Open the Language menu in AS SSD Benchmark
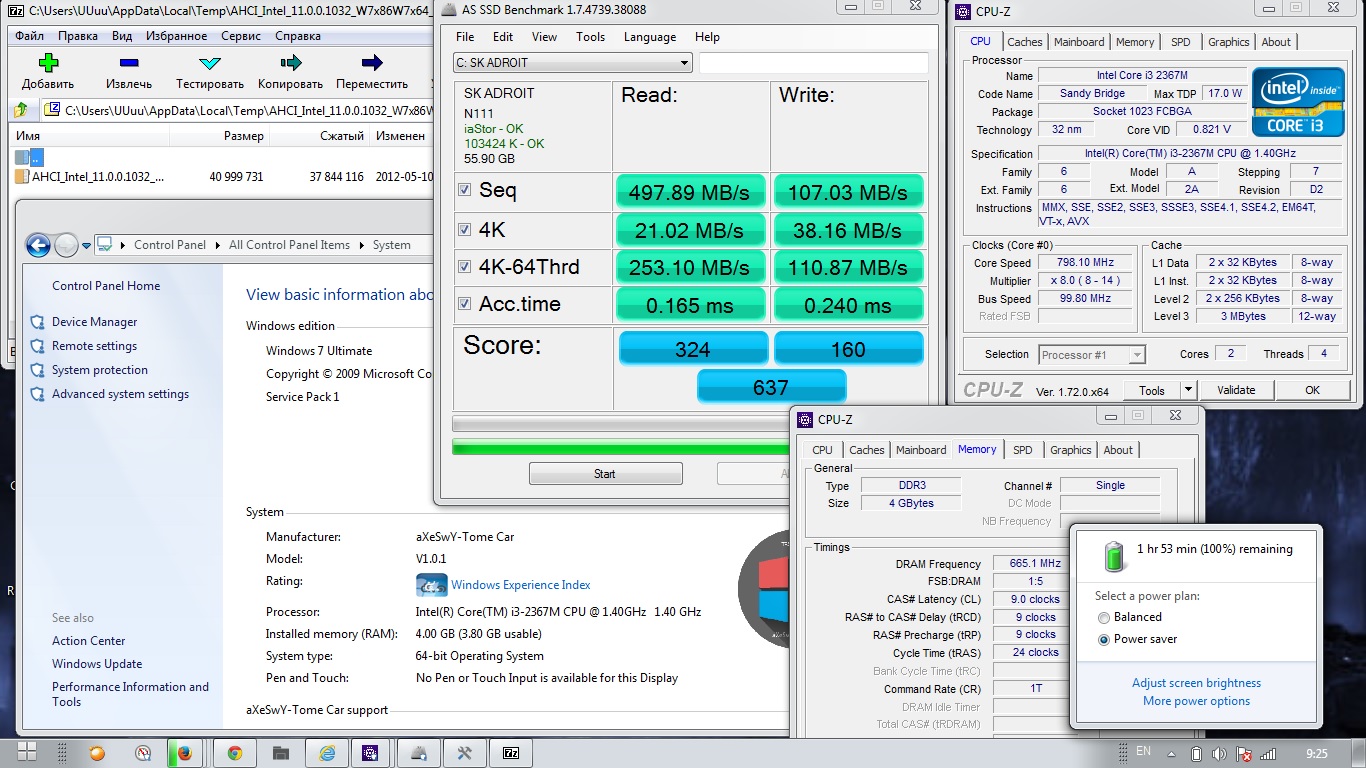The width and height of the screenshot is (1366, 768). [650, 37]
